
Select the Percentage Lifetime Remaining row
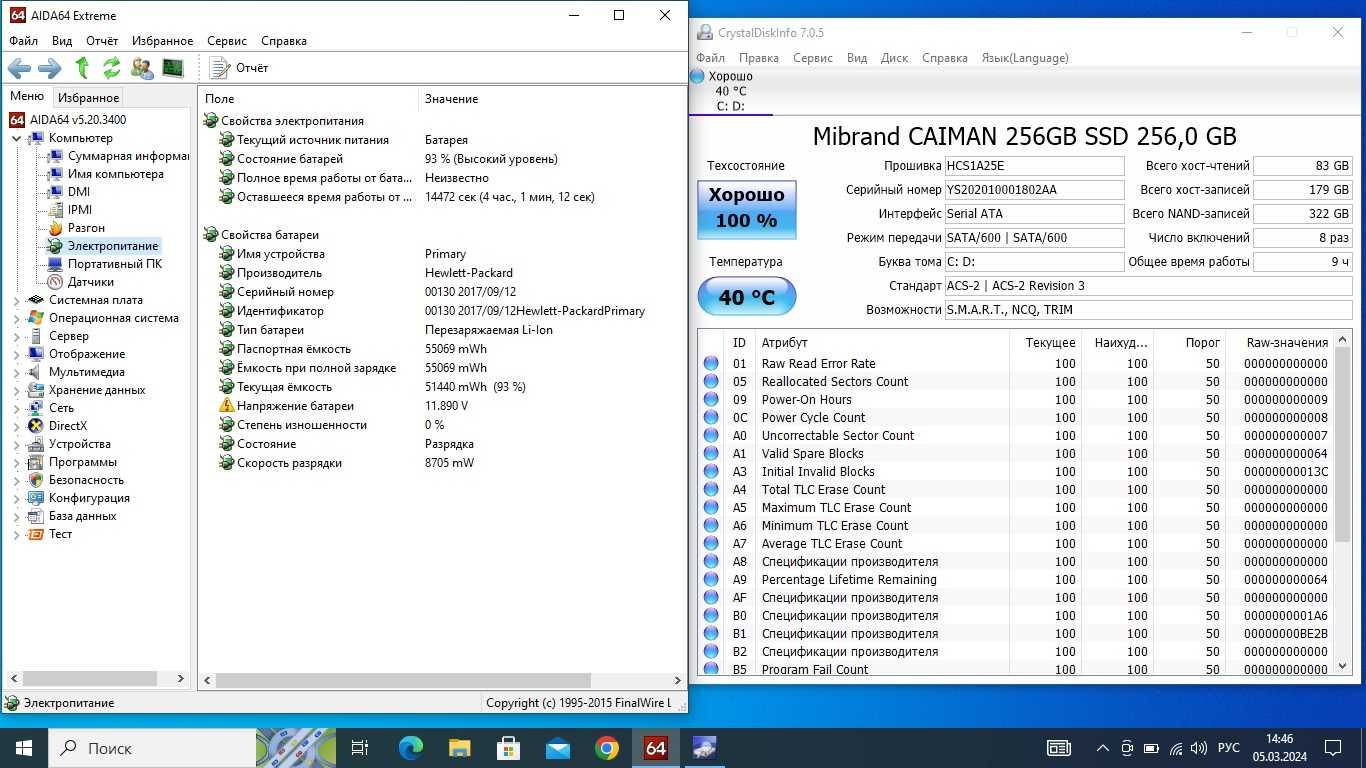[1016, 580]
